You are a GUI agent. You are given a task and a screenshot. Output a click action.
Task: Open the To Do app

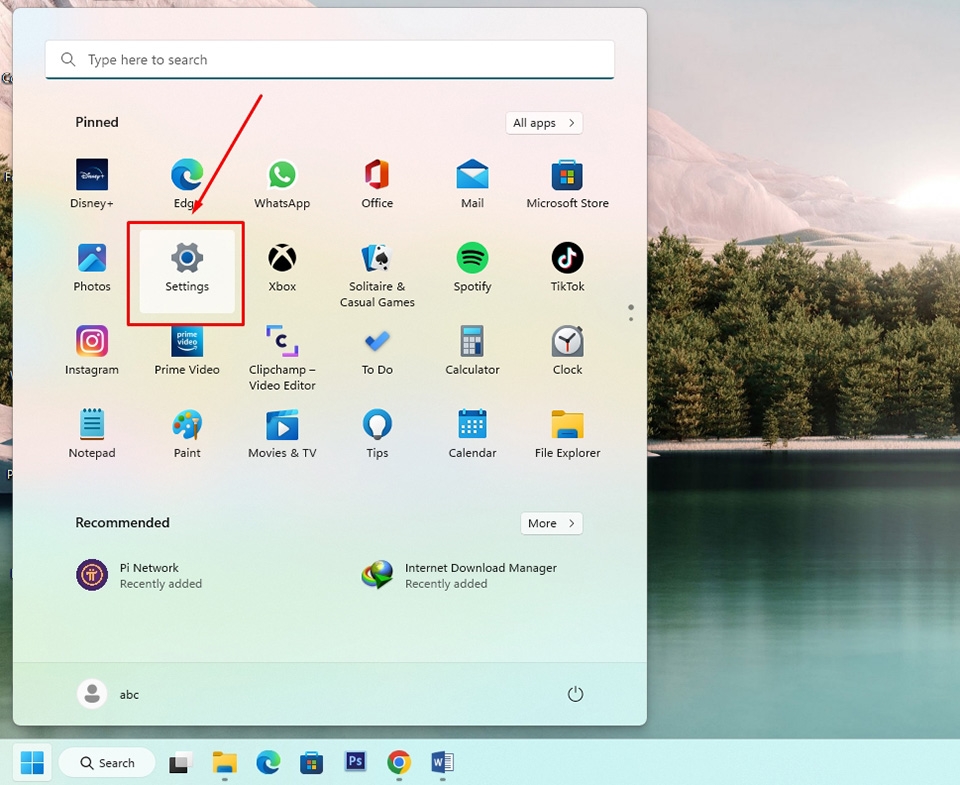pyautogui.click(x=377, y=350)
